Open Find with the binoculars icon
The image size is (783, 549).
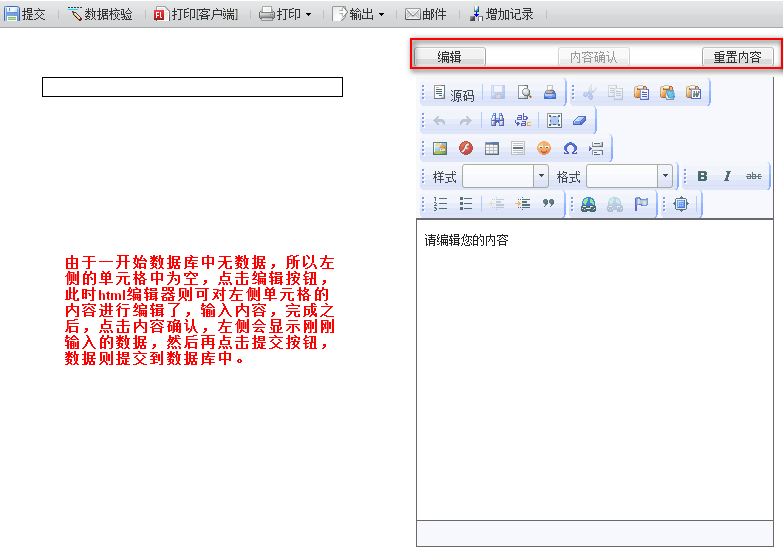497,120
